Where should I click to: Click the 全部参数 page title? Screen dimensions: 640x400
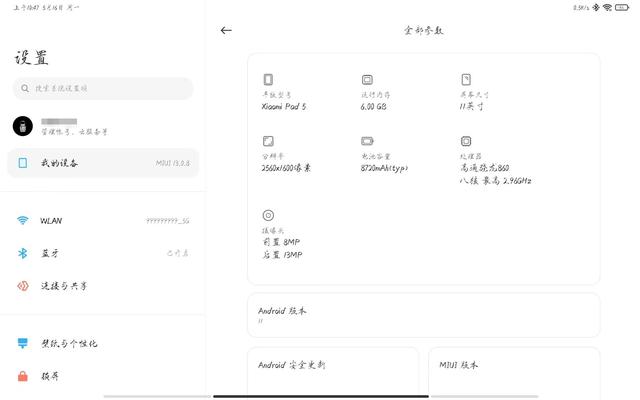tap(424, 31)
